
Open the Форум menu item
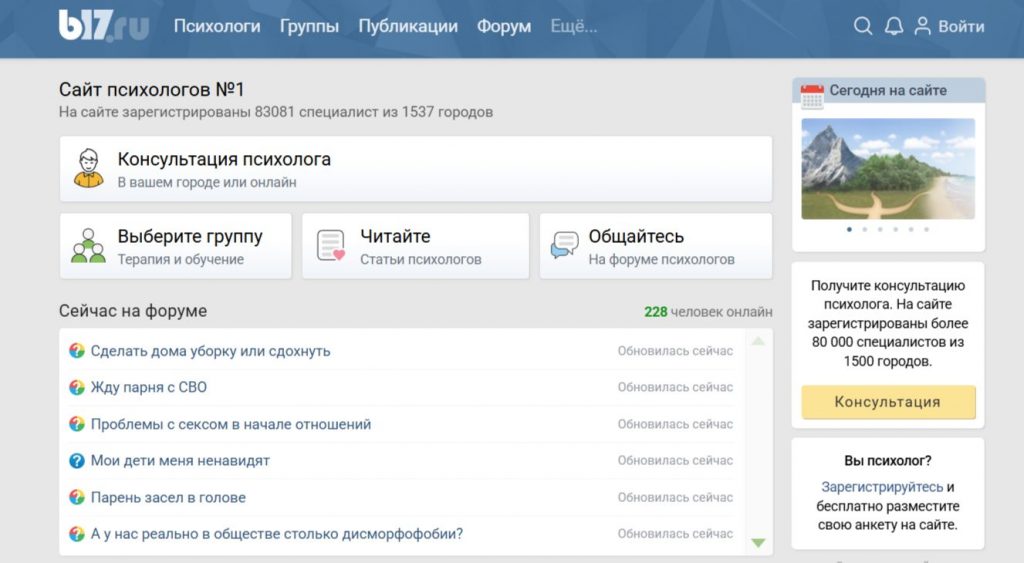[x=504, y=26]
